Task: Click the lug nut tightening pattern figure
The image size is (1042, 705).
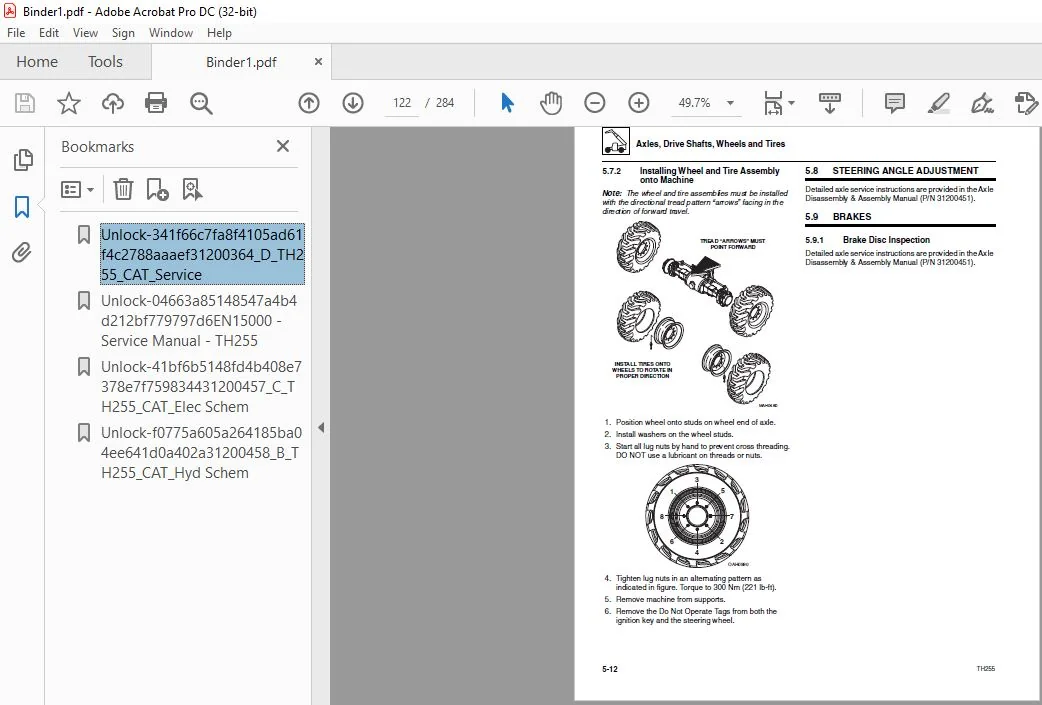Action: [697, 516]
